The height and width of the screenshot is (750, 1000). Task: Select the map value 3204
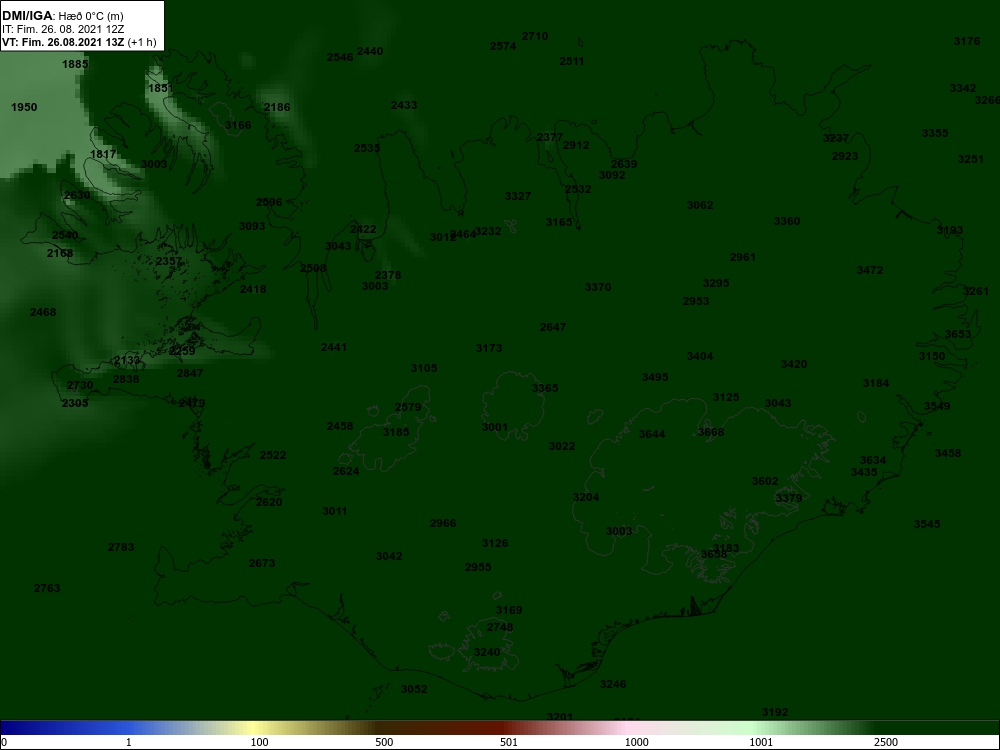[x=586, y=497]
